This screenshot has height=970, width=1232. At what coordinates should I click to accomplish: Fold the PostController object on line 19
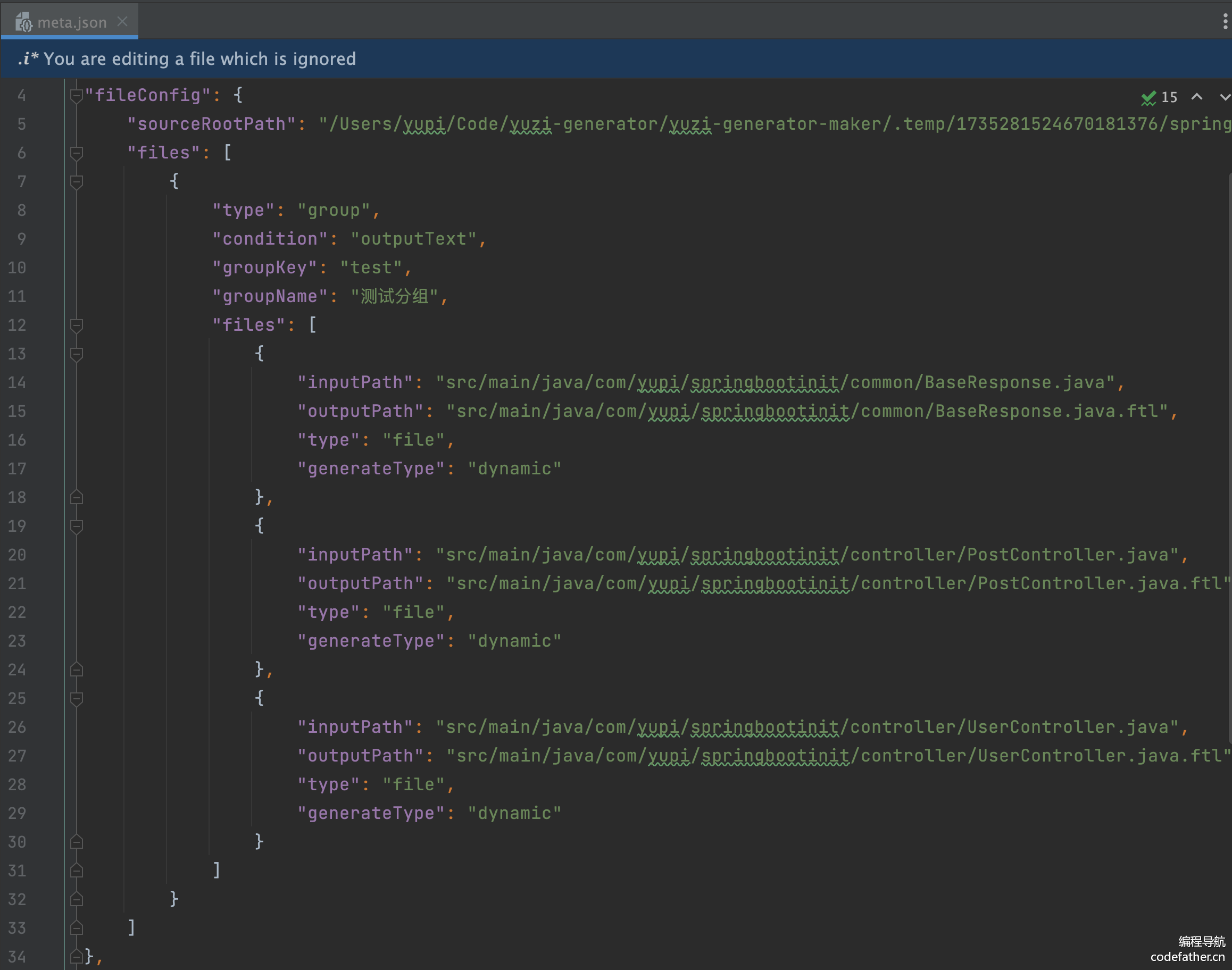[x=76, y=526]
